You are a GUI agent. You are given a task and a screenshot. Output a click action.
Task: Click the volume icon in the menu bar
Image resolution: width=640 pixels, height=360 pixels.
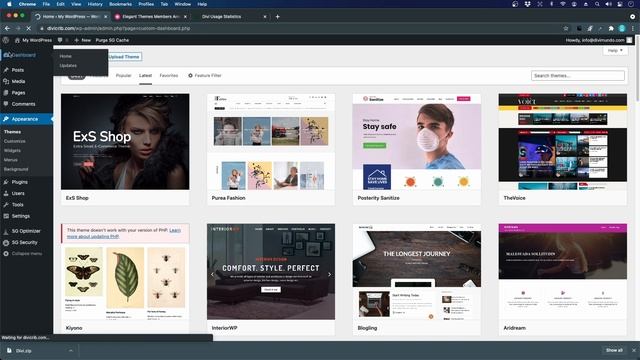click(609, 4)
